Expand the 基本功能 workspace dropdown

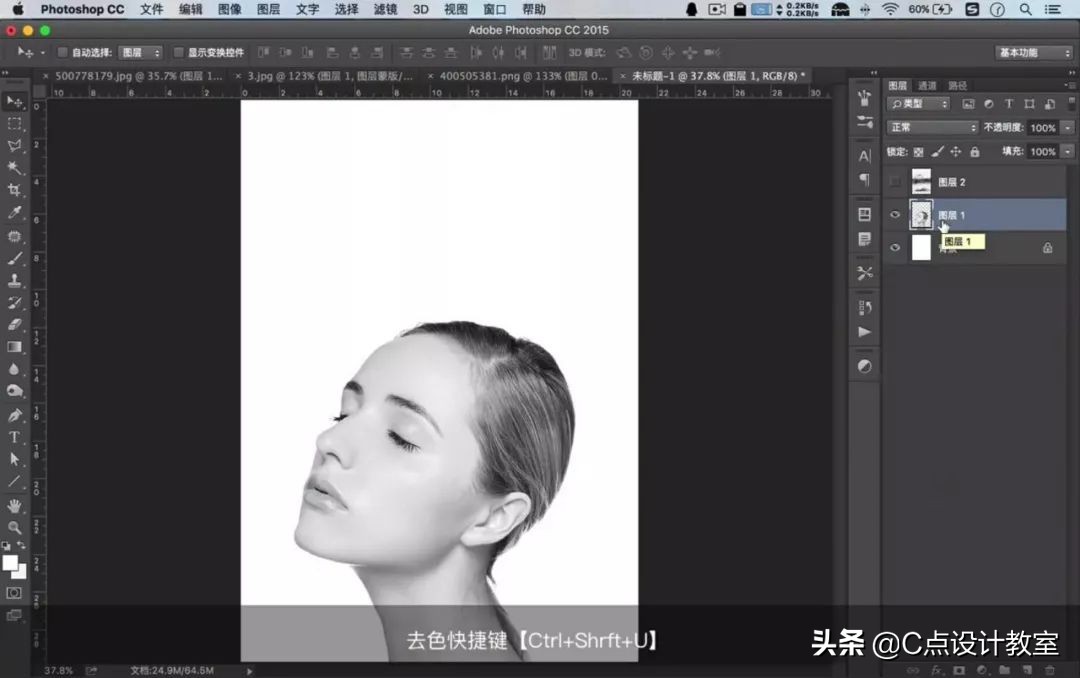click(1034, 52)
